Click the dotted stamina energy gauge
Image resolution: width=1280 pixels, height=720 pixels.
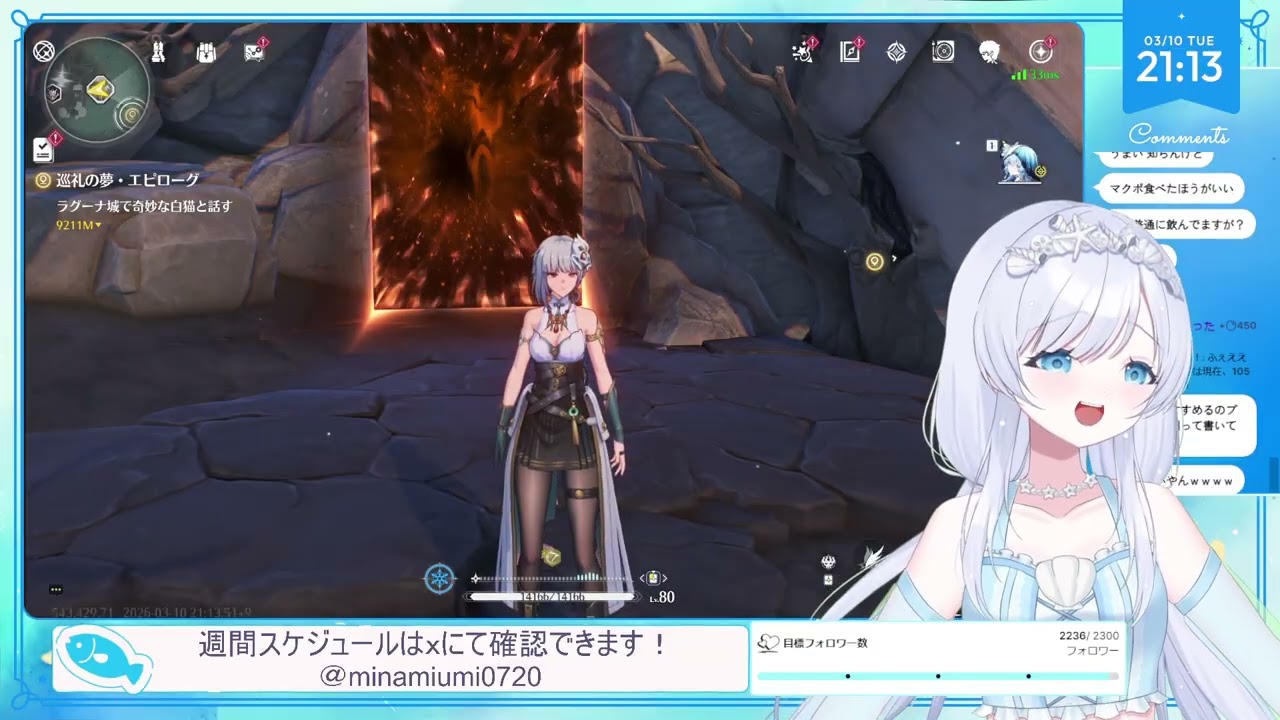click(x=551, y=578)
